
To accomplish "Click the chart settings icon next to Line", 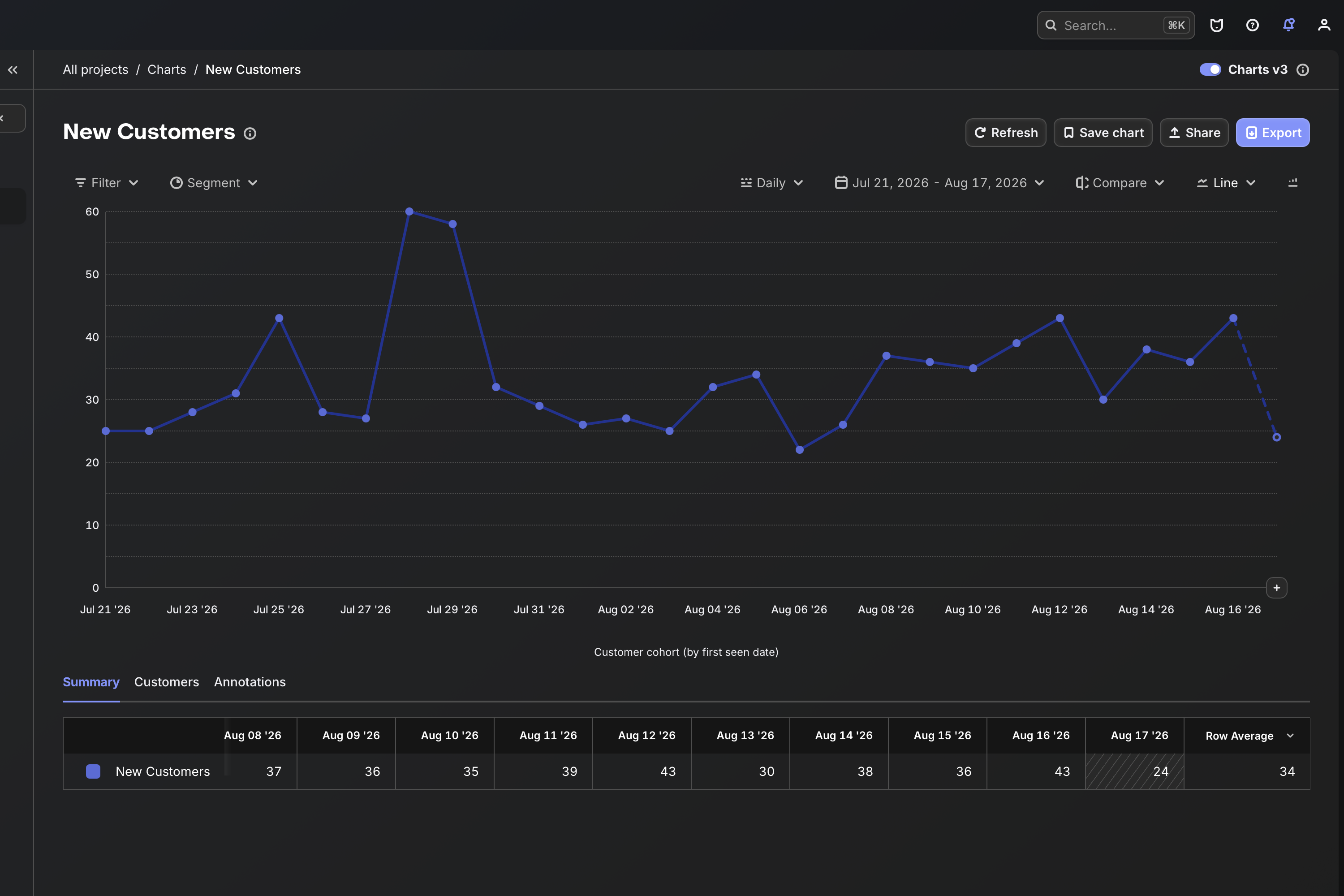I will pos(1292,183).
